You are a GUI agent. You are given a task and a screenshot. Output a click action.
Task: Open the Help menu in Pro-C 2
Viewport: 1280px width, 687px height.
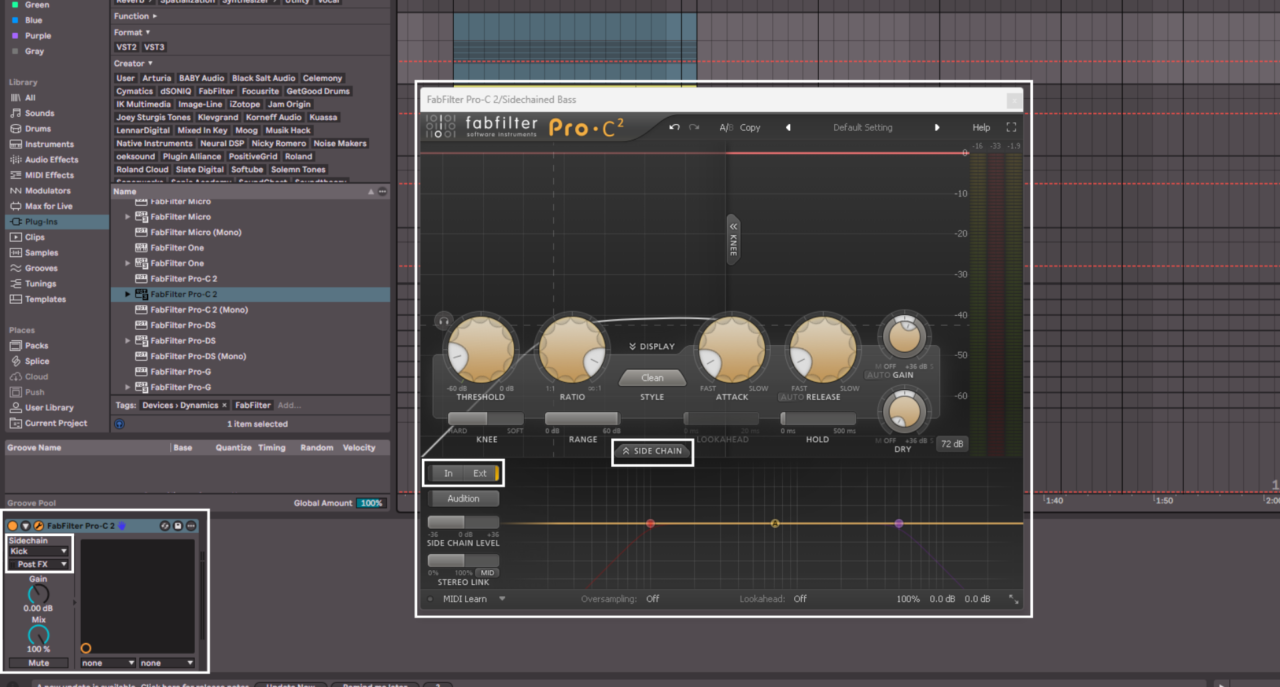981,128
